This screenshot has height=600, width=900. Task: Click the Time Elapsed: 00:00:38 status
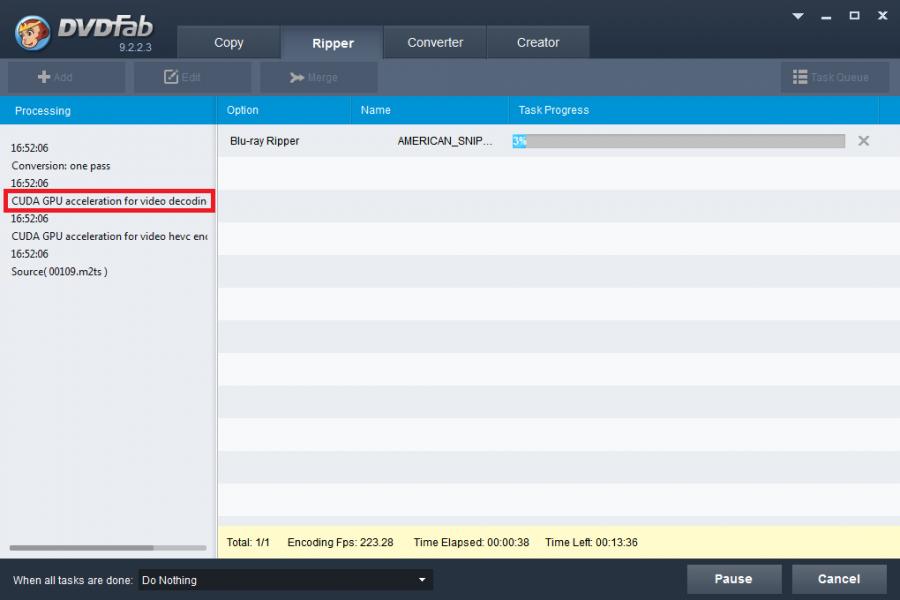[471, 542]
